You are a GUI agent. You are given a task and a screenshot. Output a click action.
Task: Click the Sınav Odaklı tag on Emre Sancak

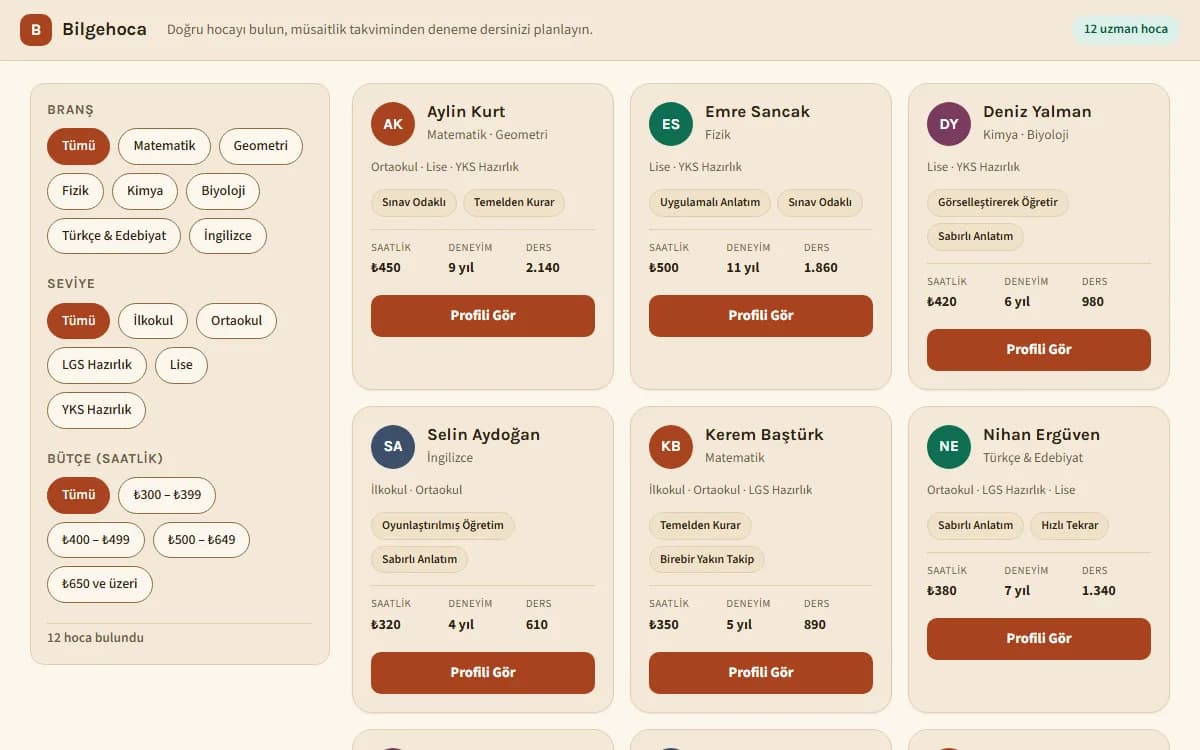click(x=820, y=202)
